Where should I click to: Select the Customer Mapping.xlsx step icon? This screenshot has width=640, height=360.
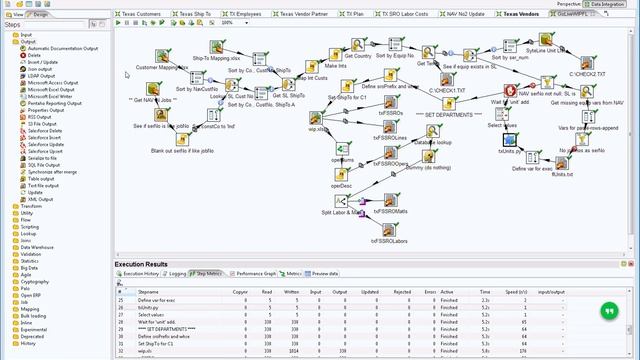[162, 56]
